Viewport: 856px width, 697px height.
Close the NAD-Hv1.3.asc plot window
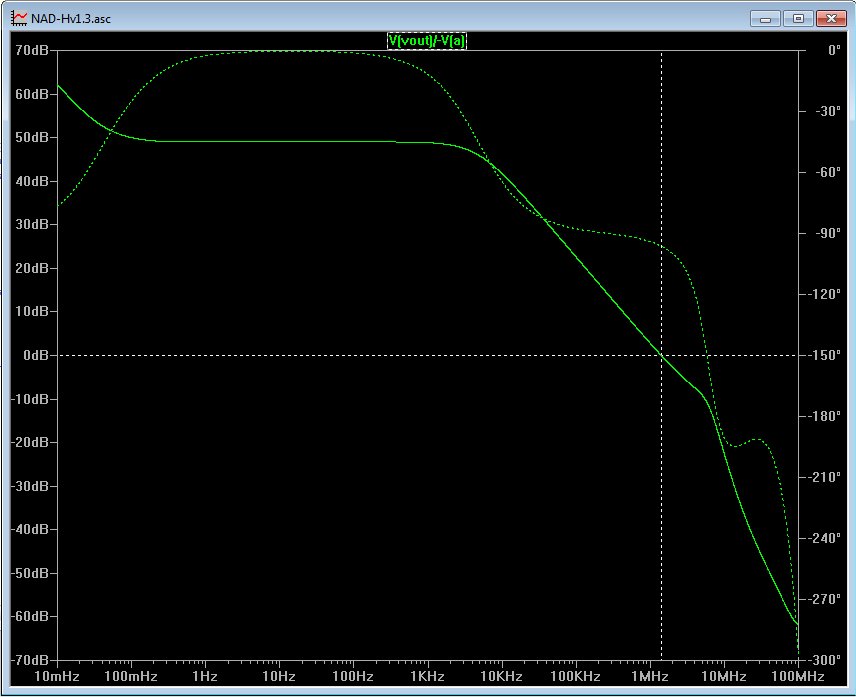[830, 19]
